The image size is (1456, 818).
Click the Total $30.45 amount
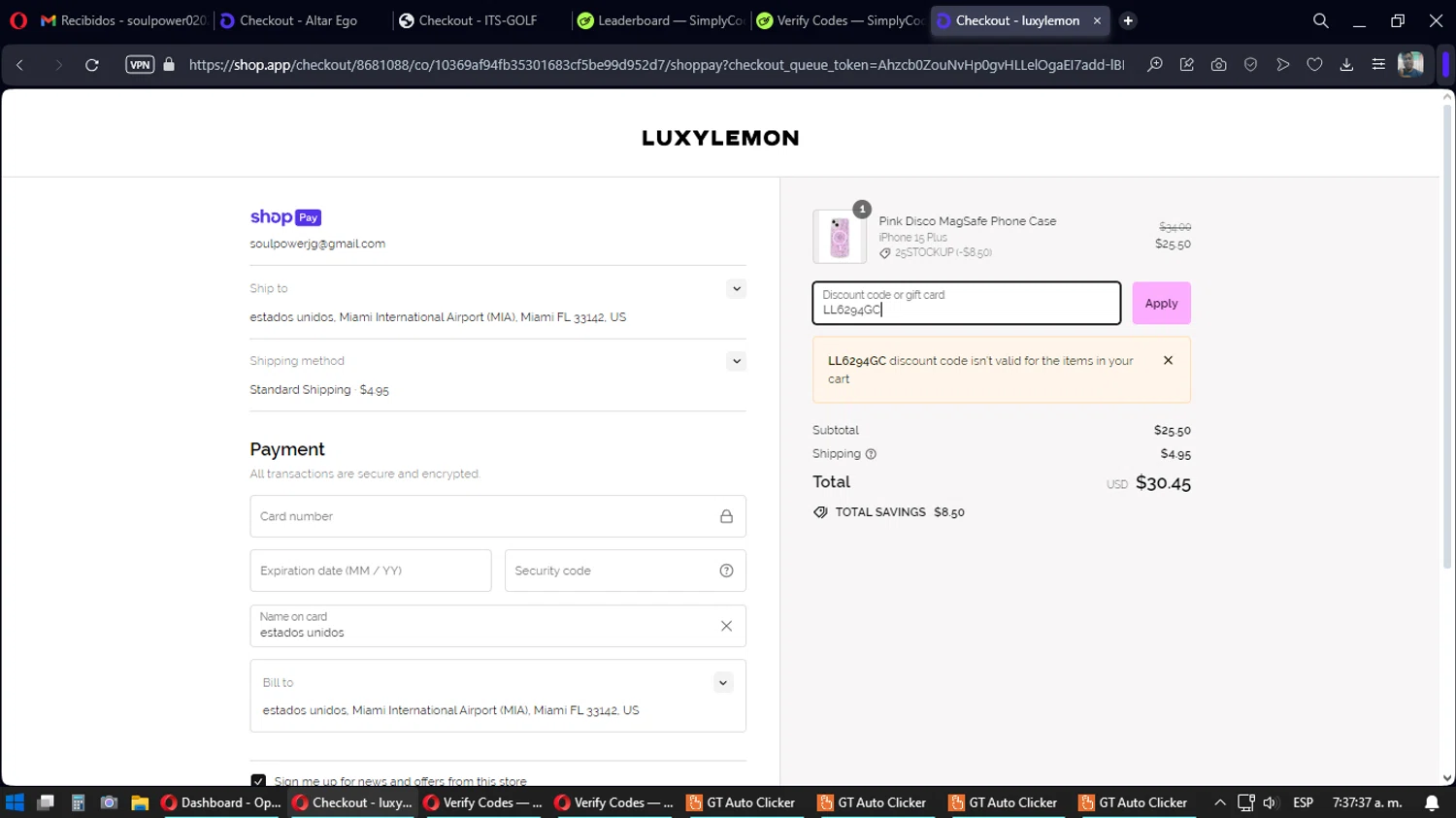[x=1163, y=482]
